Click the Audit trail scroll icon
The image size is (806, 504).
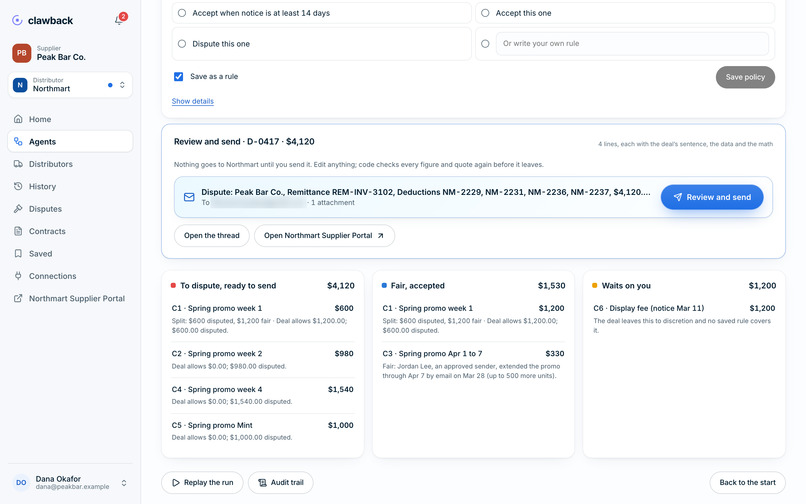click(x=262, y=482)
